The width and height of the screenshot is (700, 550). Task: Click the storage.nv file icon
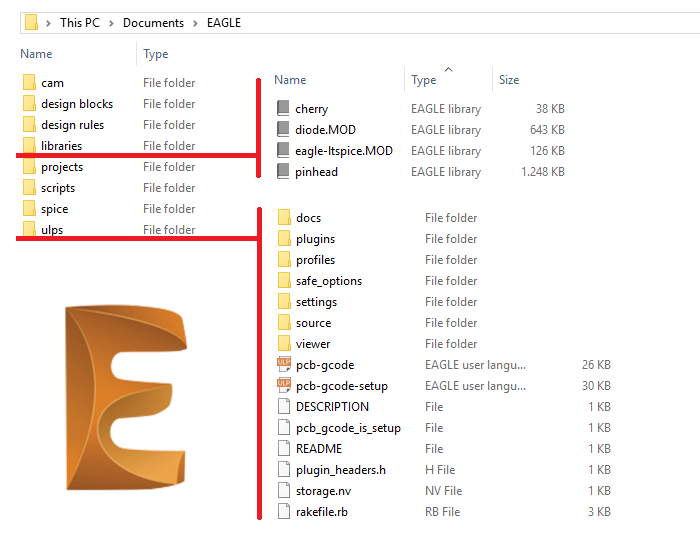click(284, 490)
